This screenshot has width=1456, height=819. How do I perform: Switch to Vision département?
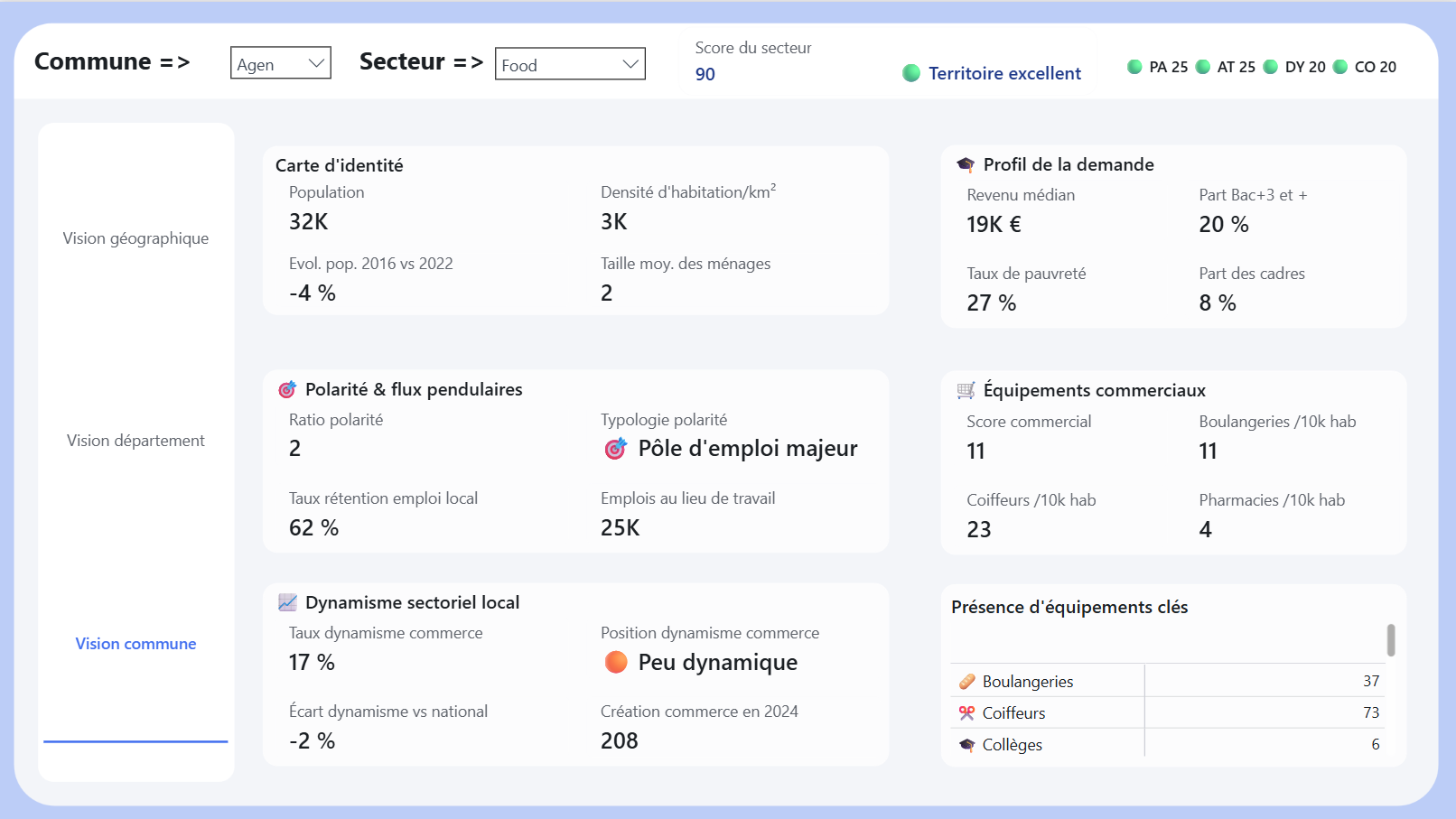point(135,440)
